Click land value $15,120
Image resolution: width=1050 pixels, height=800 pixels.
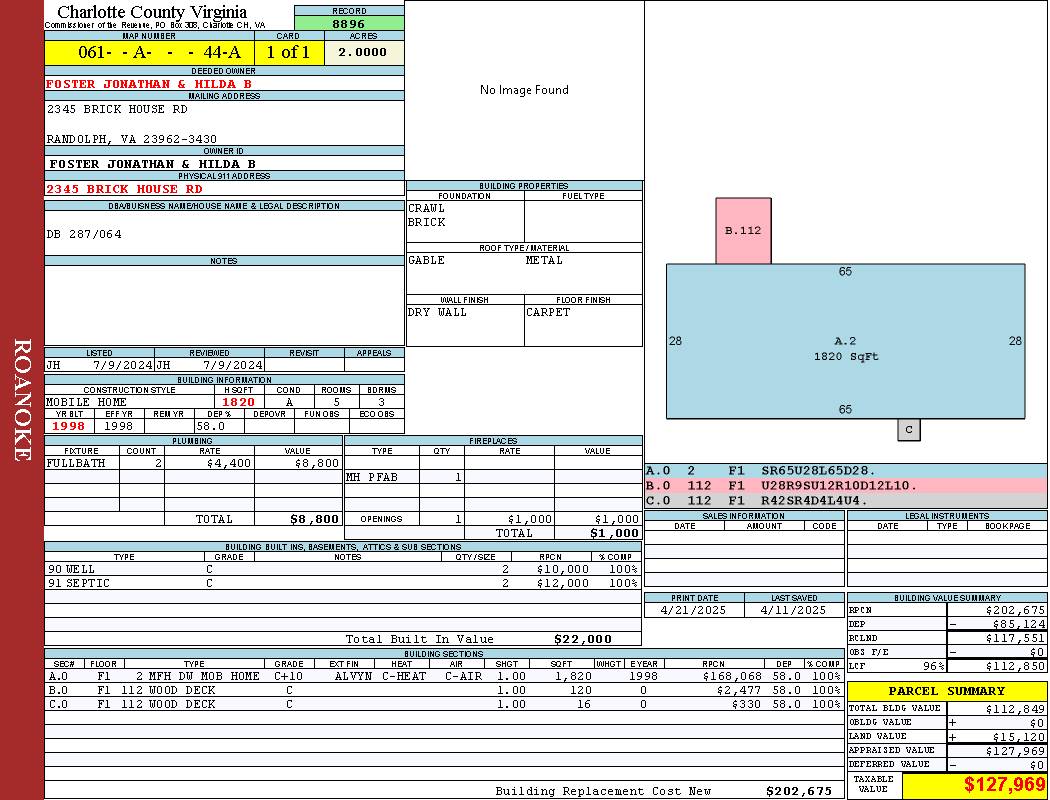1019,737
